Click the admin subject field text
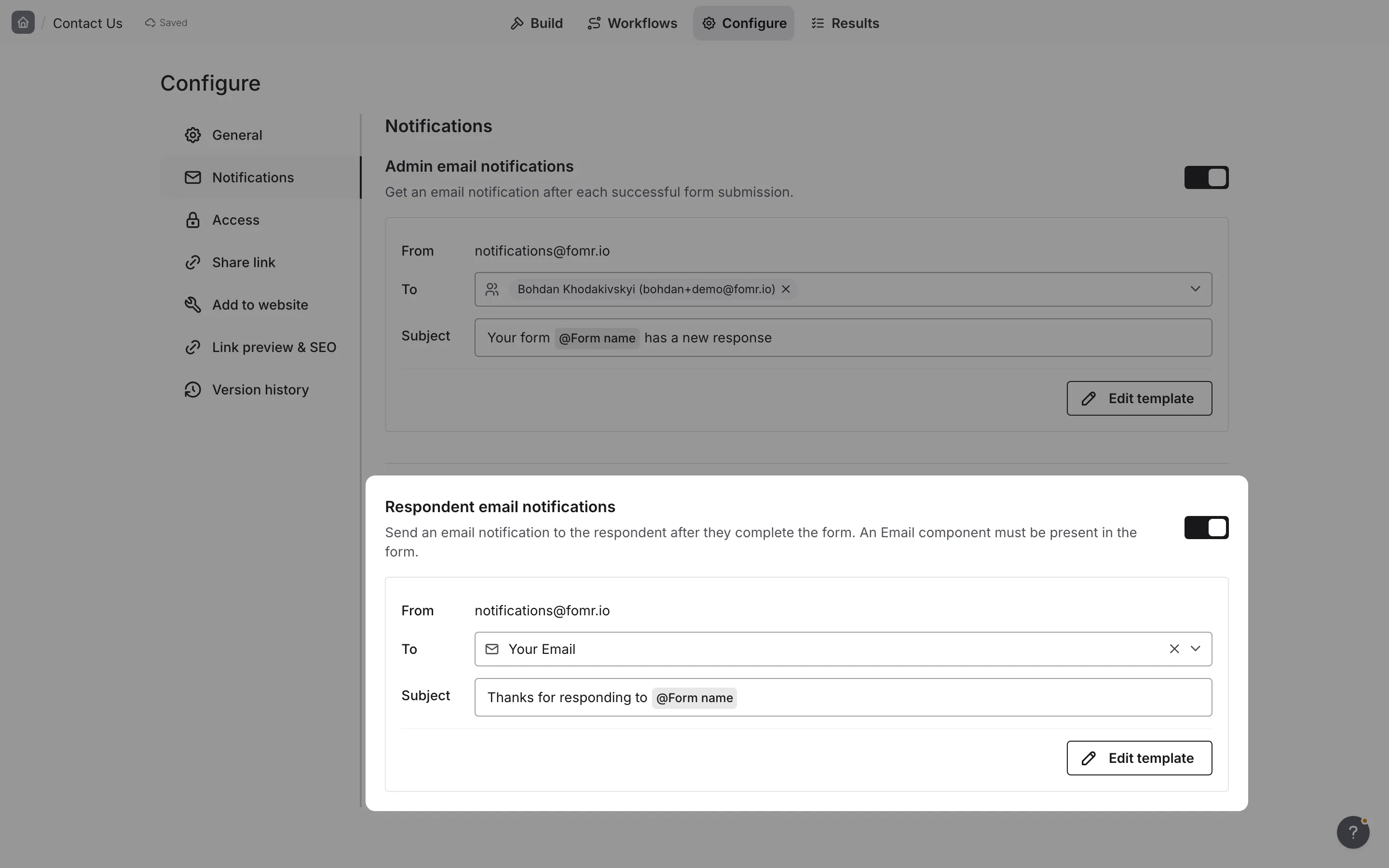This screenshot has width=1389, height=868. click(843, 338)
